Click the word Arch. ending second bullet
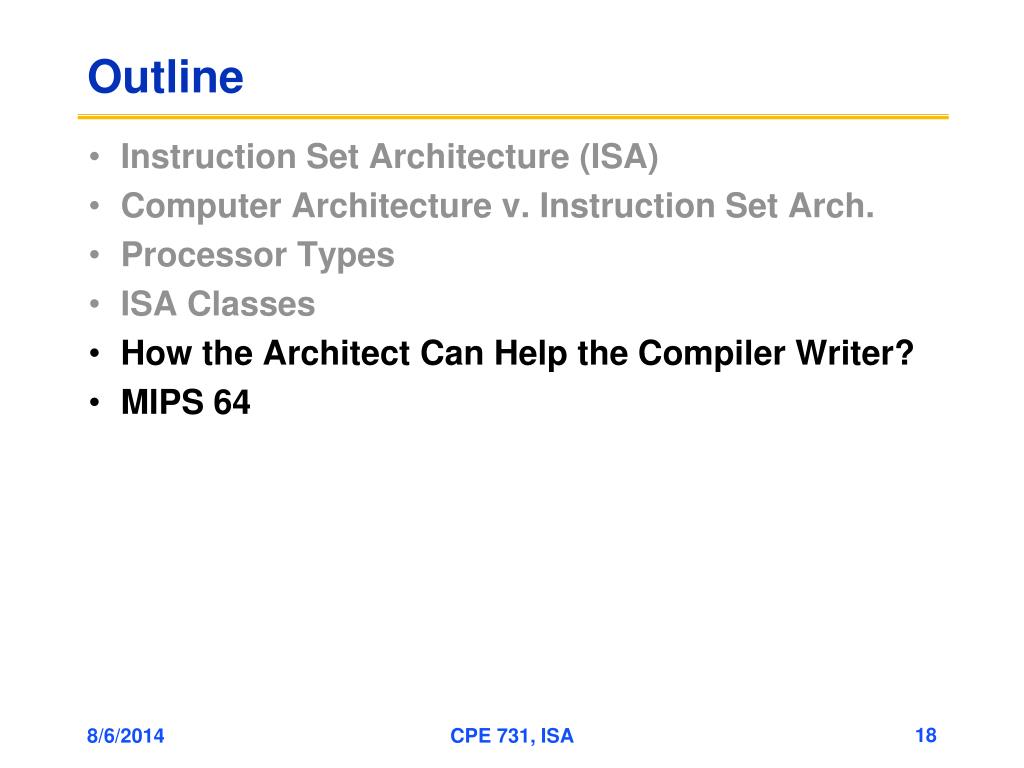 831,206
